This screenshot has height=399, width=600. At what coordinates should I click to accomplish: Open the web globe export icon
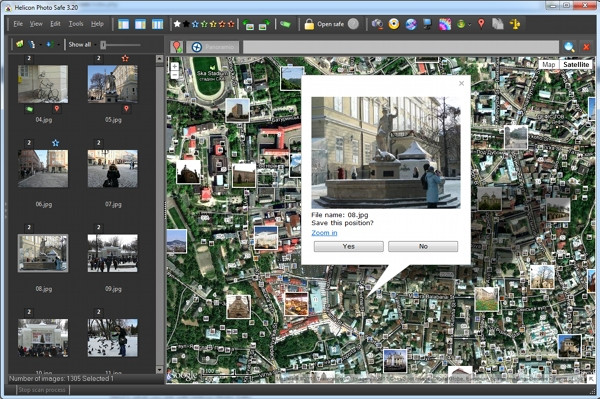click(x=411, y=24)
